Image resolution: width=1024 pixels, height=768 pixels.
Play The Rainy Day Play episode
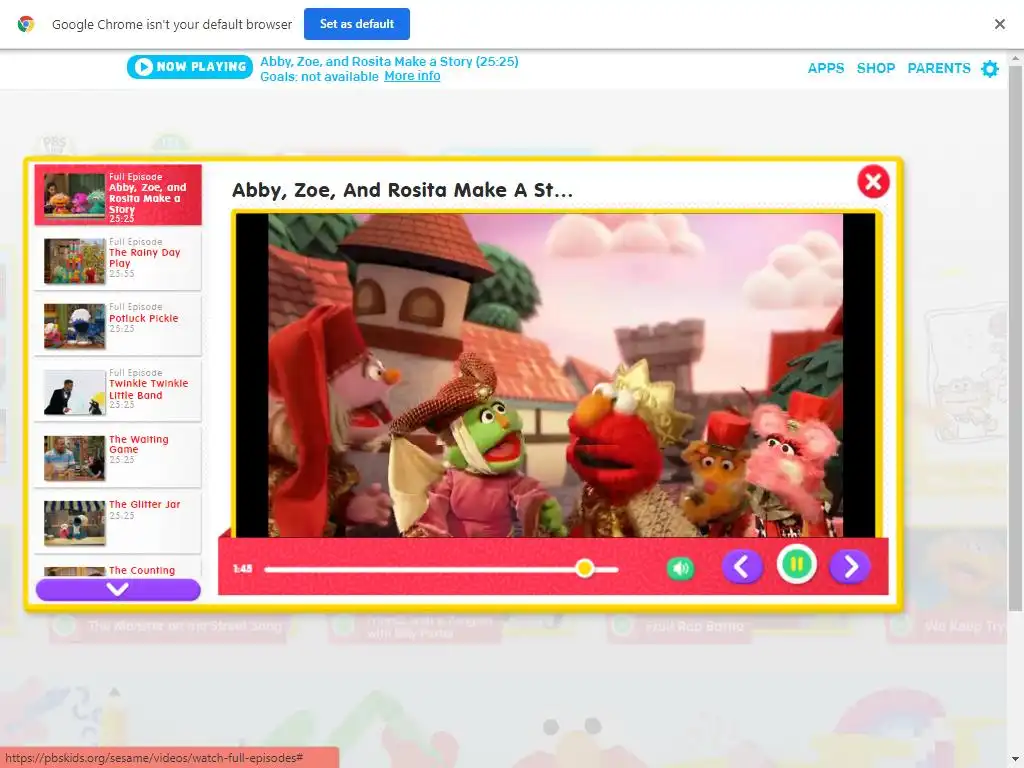118,260
